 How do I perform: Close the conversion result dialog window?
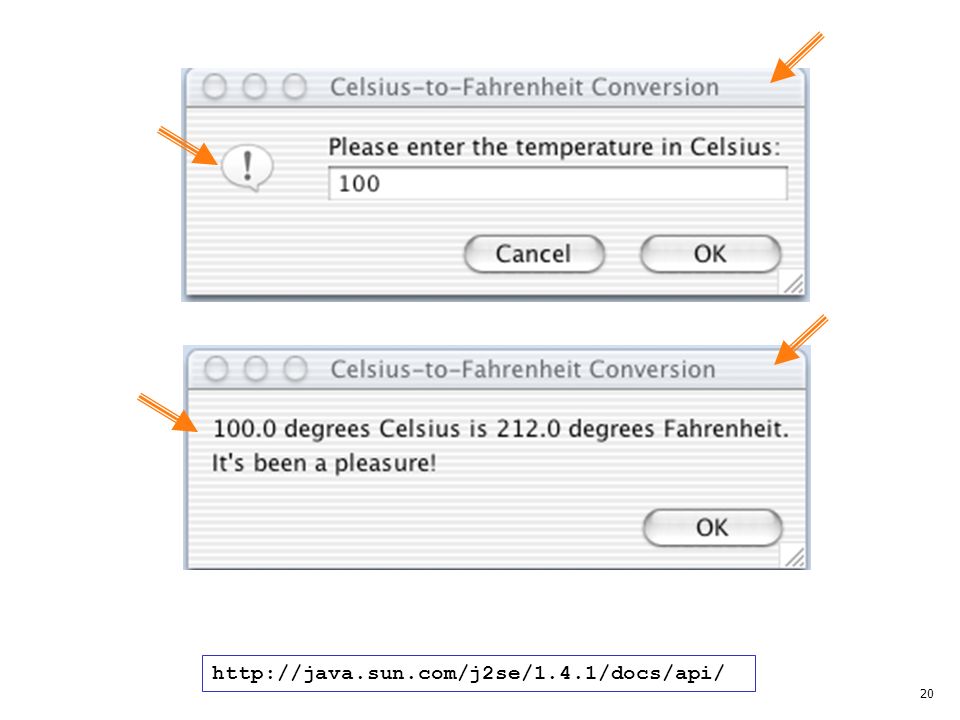pos(216,369)
